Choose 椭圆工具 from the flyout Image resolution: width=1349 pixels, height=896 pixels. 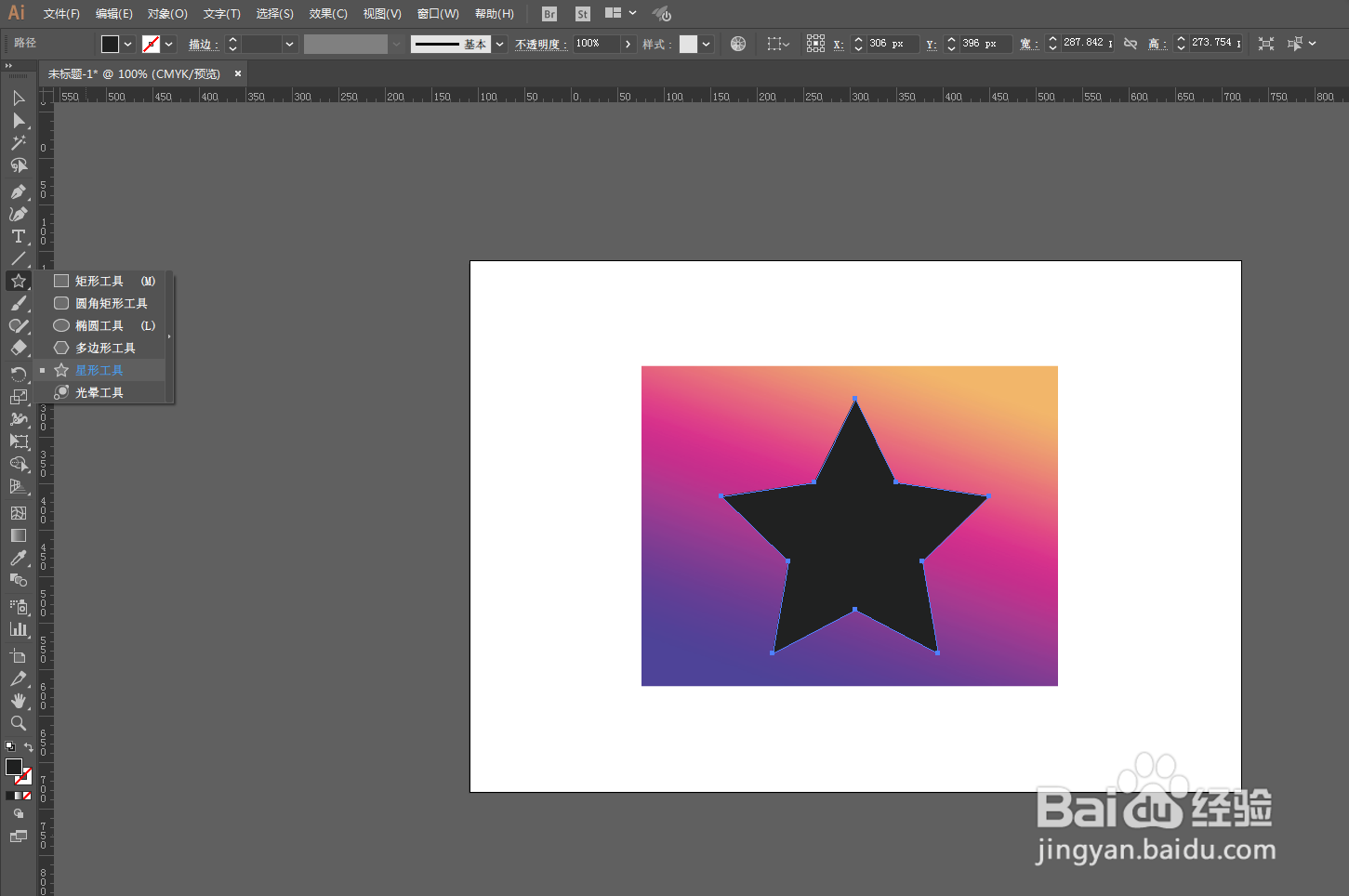100,325
